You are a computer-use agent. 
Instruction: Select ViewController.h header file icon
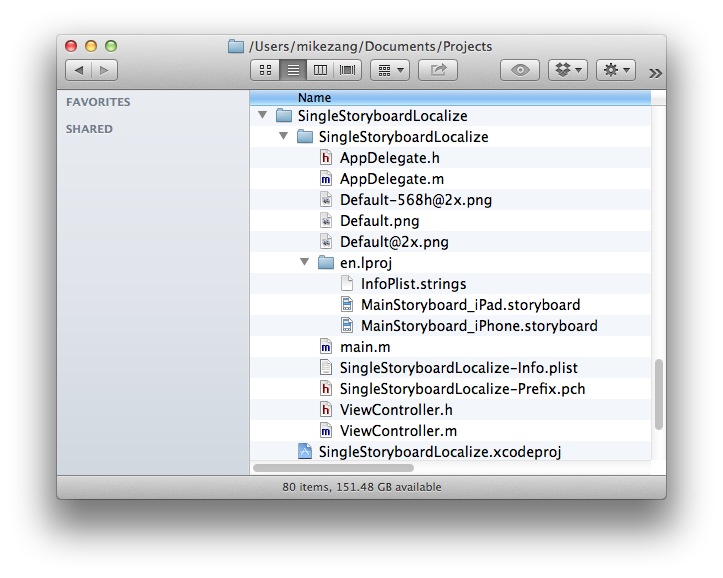point(326,409)
